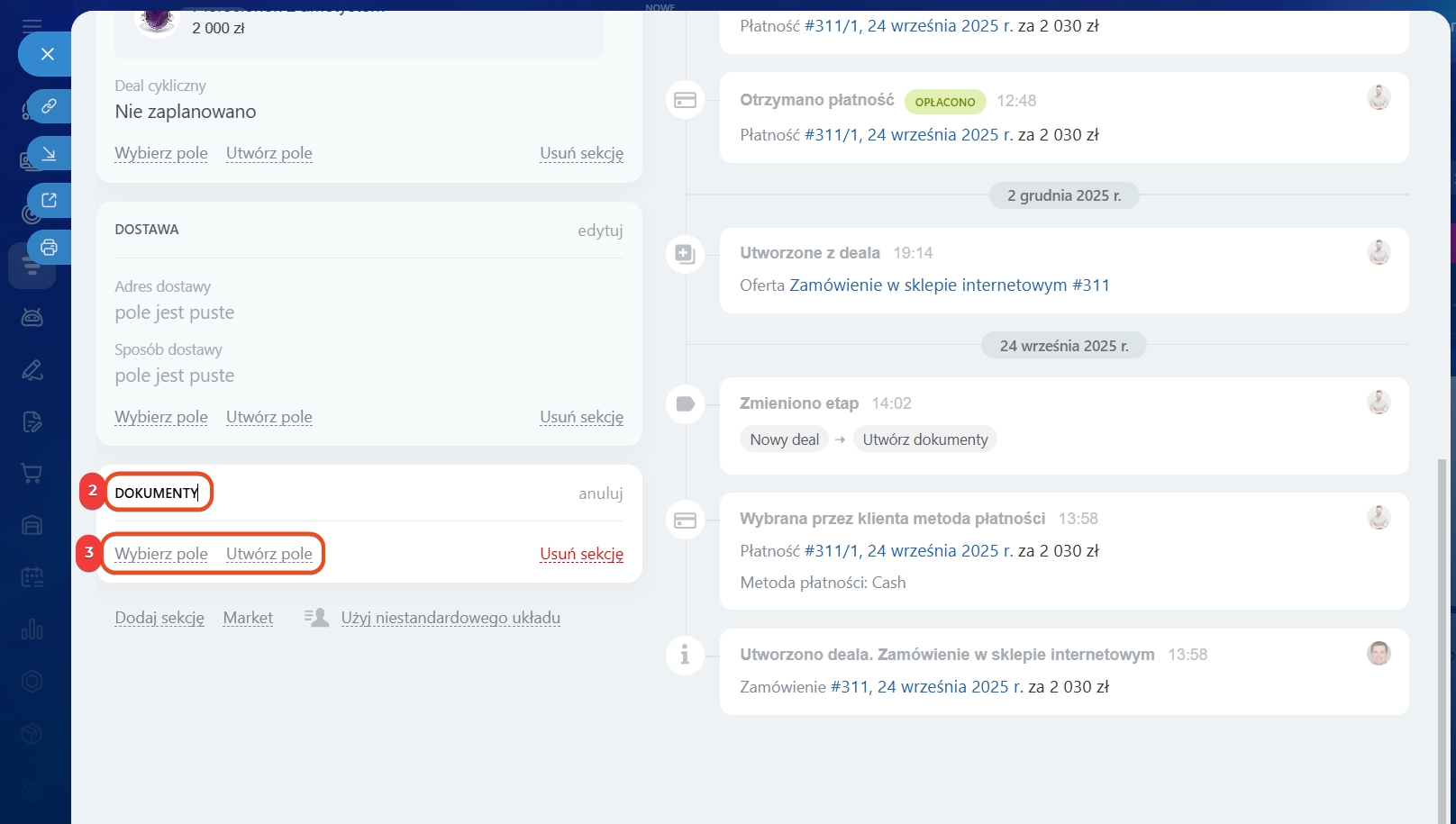1456x824 pixels.
Task: Click the Nowy deal stage chip
Action: click(784, 439)
